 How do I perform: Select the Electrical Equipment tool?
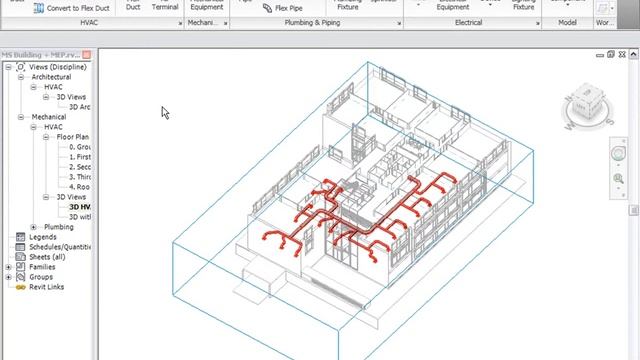point(453,6)
